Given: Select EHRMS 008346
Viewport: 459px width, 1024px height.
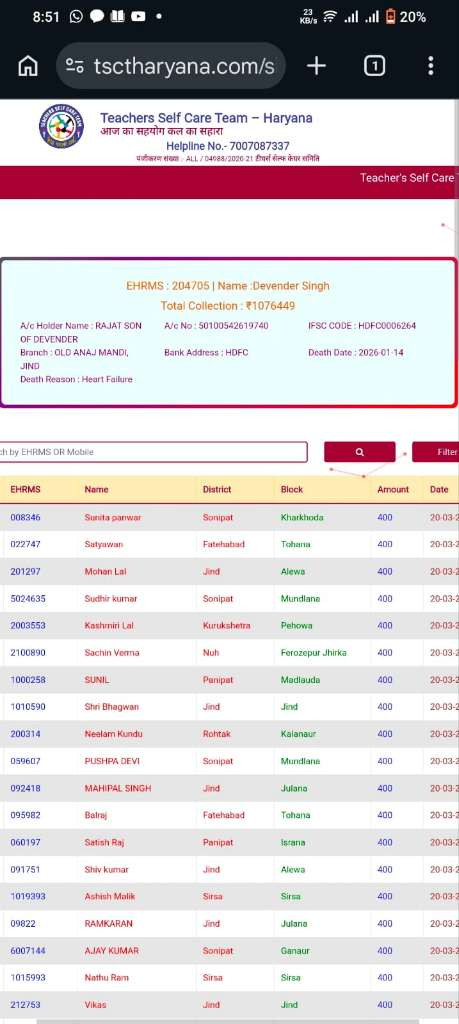Looking at the screenshot, I should (x=25, y=517).
